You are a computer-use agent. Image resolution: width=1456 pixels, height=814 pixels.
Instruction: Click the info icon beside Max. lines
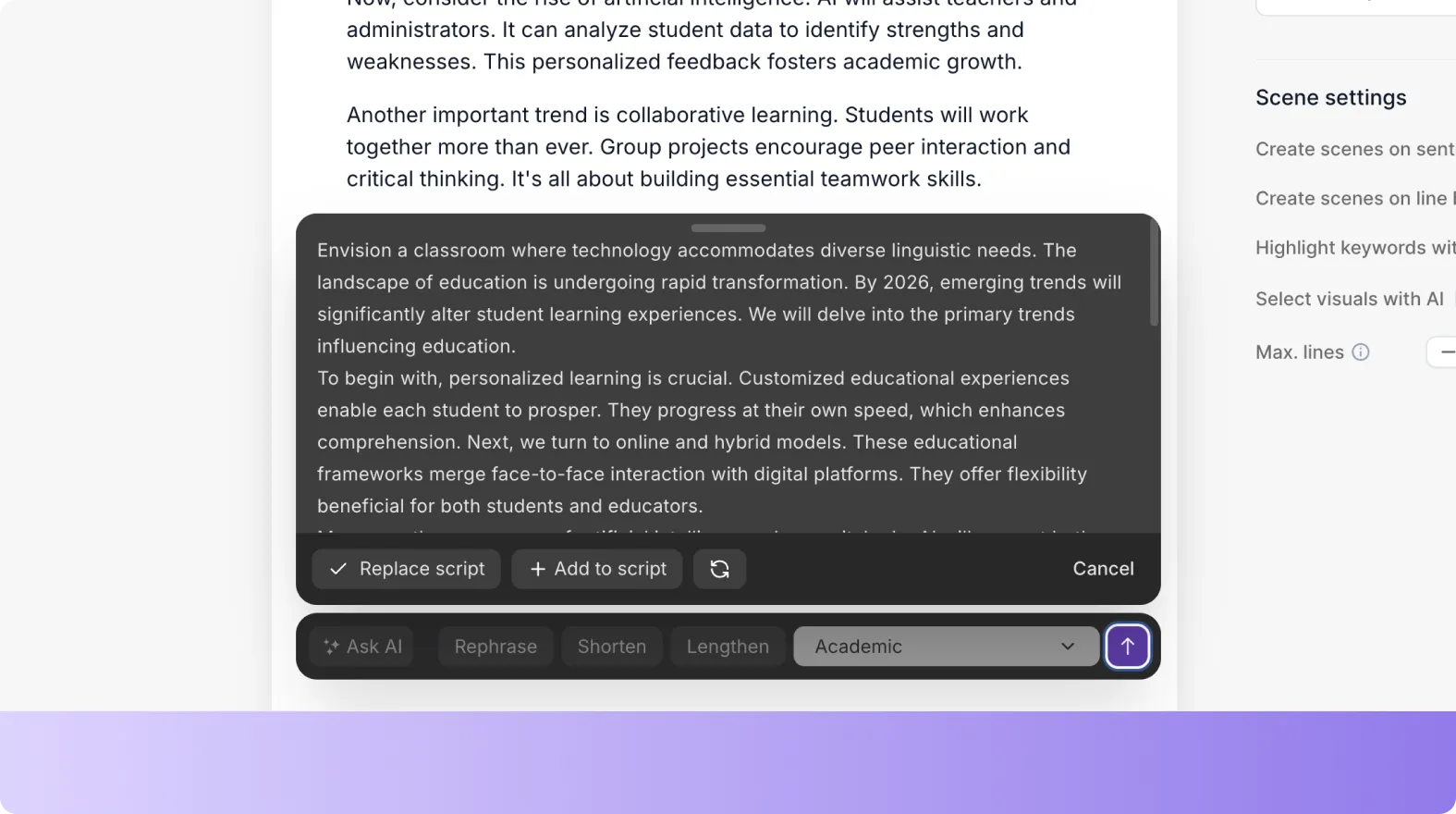coord(1361,352)
